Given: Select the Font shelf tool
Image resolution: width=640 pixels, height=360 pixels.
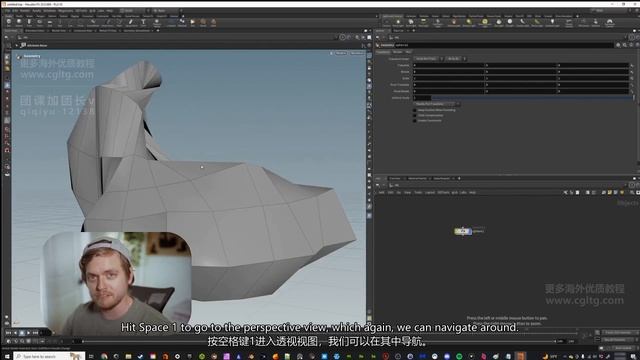Looking at the screenshot, I should coord(143,22).
